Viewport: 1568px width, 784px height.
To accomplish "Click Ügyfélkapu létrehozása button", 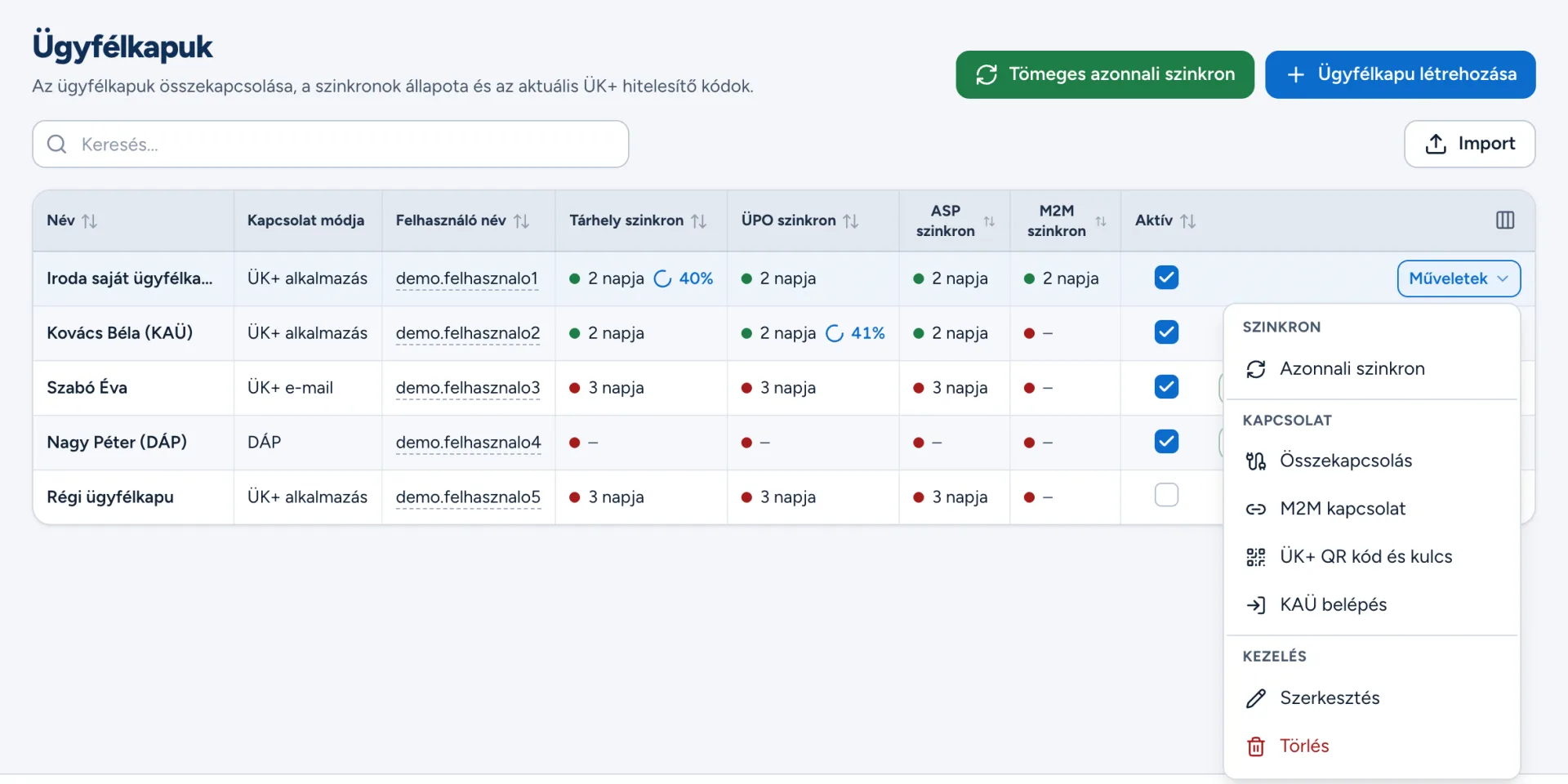I will [1400, 74].
